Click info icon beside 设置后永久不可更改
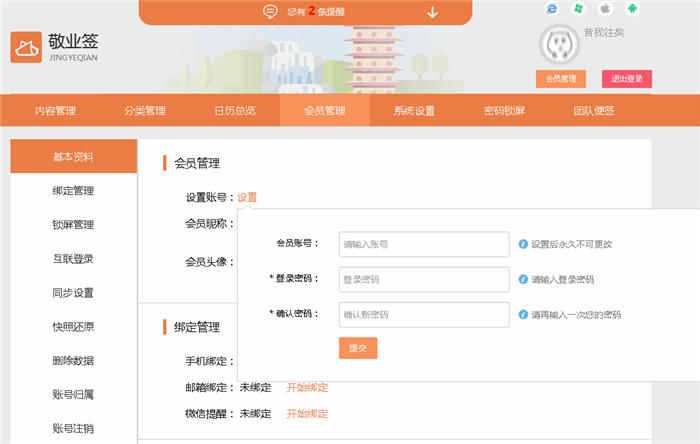The width and height of the screenshot is (700, 444). tap(522, 244)
